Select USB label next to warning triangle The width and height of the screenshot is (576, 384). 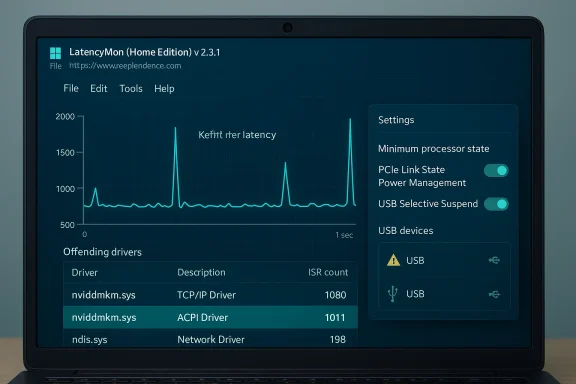click(415, 261)
